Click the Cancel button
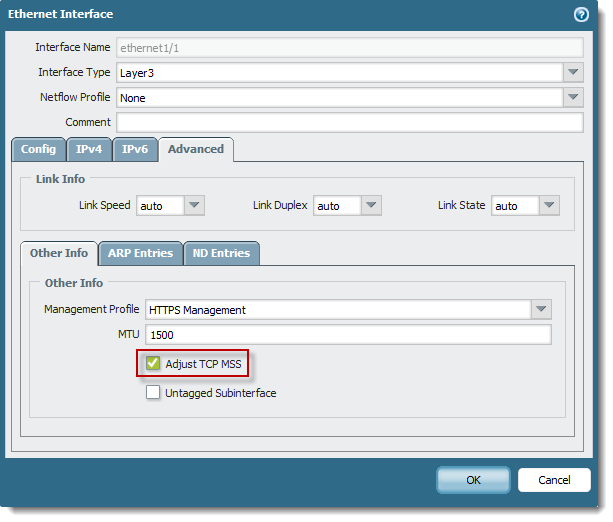Image resolution: width=613 pixels, height=522 pixels. pos(554,480)
